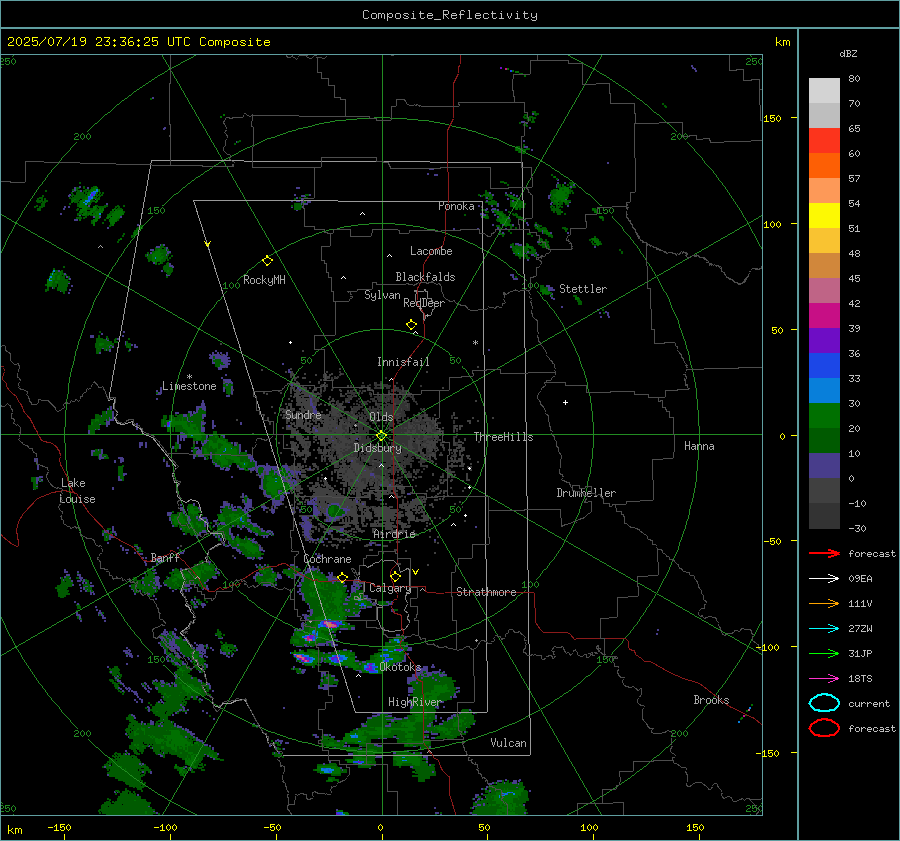The image size is (900, 841).
Task: Select the 80 dBZ light gray swatch
Action: pyautogui.click(x=824, y=91)
